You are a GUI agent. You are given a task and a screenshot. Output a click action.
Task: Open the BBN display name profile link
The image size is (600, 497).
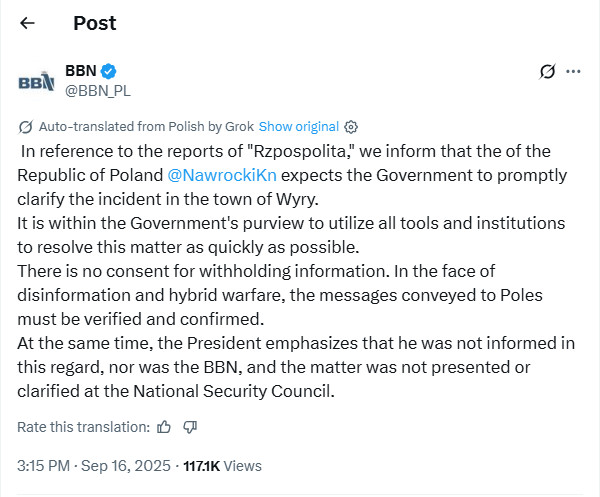[80, 71]
